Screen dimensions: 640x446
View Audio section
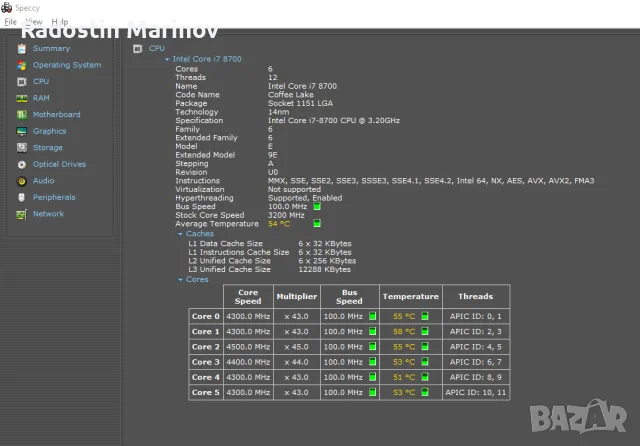tap(44, 181)
